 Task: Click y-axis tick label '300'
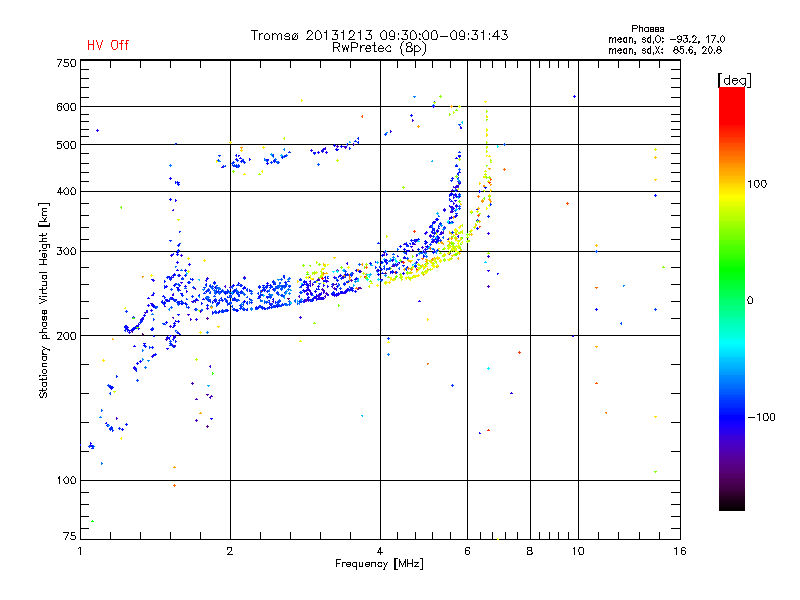(x=66, y=251)
